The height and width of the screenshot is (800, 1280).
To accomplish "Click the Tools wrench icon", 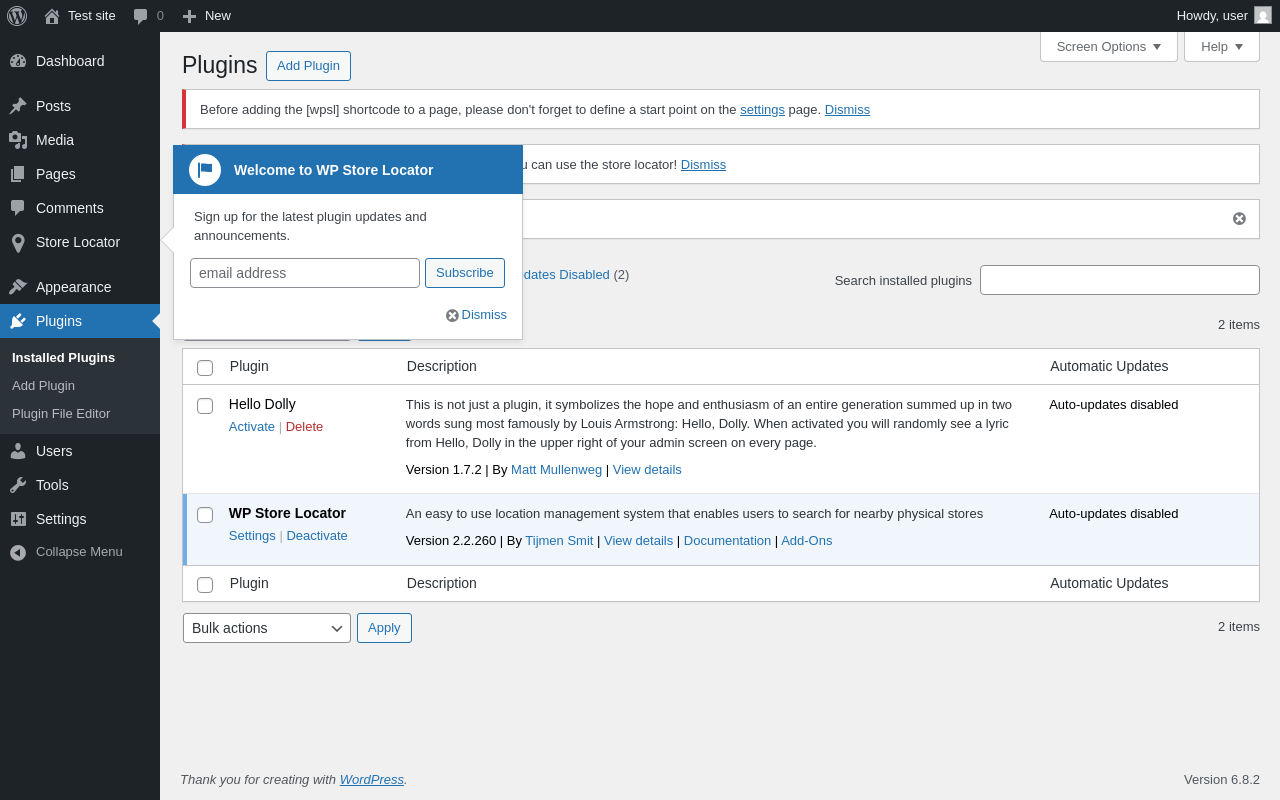I will pyautogui.click(x=18, y=485).
